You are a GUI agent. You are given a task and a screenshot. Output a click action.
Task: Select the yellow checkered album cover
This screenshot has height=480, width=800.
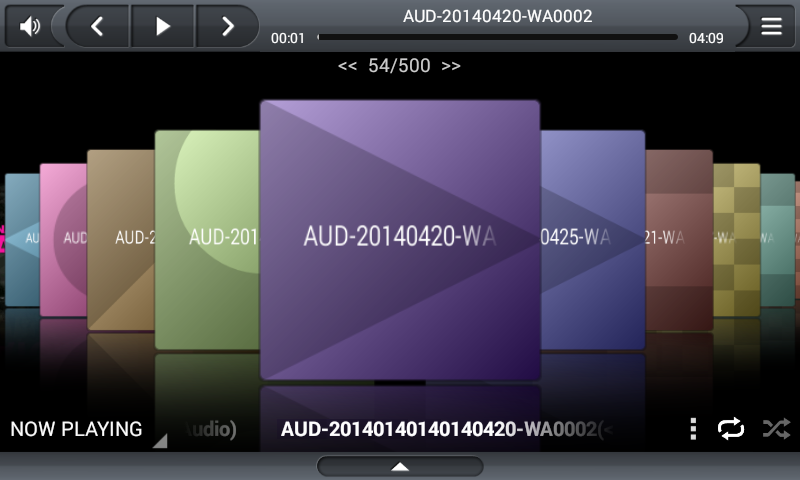click(737, 240)
